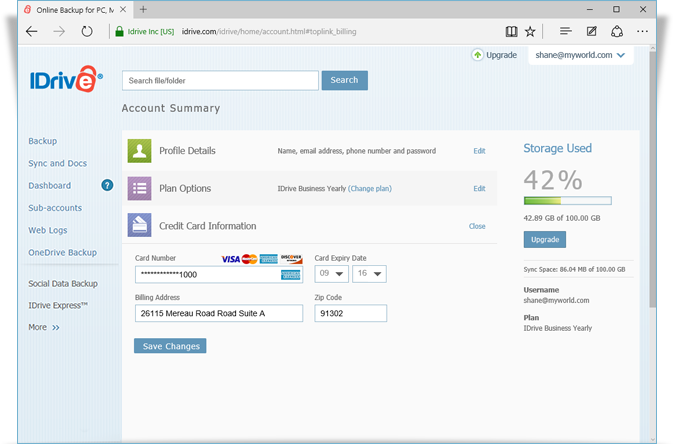Click the Amex logo above card field
The width and height of the screenshot is (674, 444).
[269, 259]
